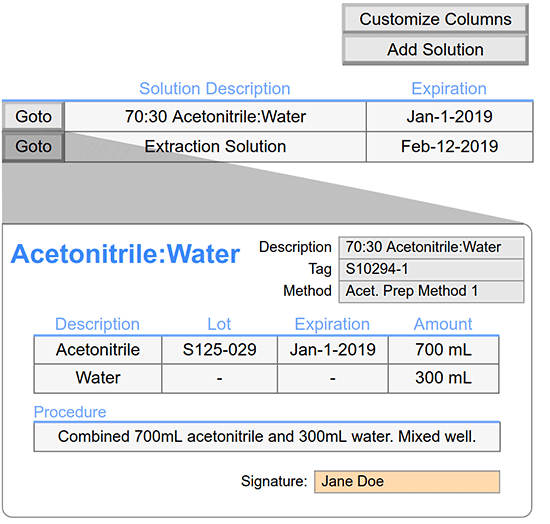Select the Extraction Solution cell
The height and width of the screenshot is (524, 550).
(215, 147)
